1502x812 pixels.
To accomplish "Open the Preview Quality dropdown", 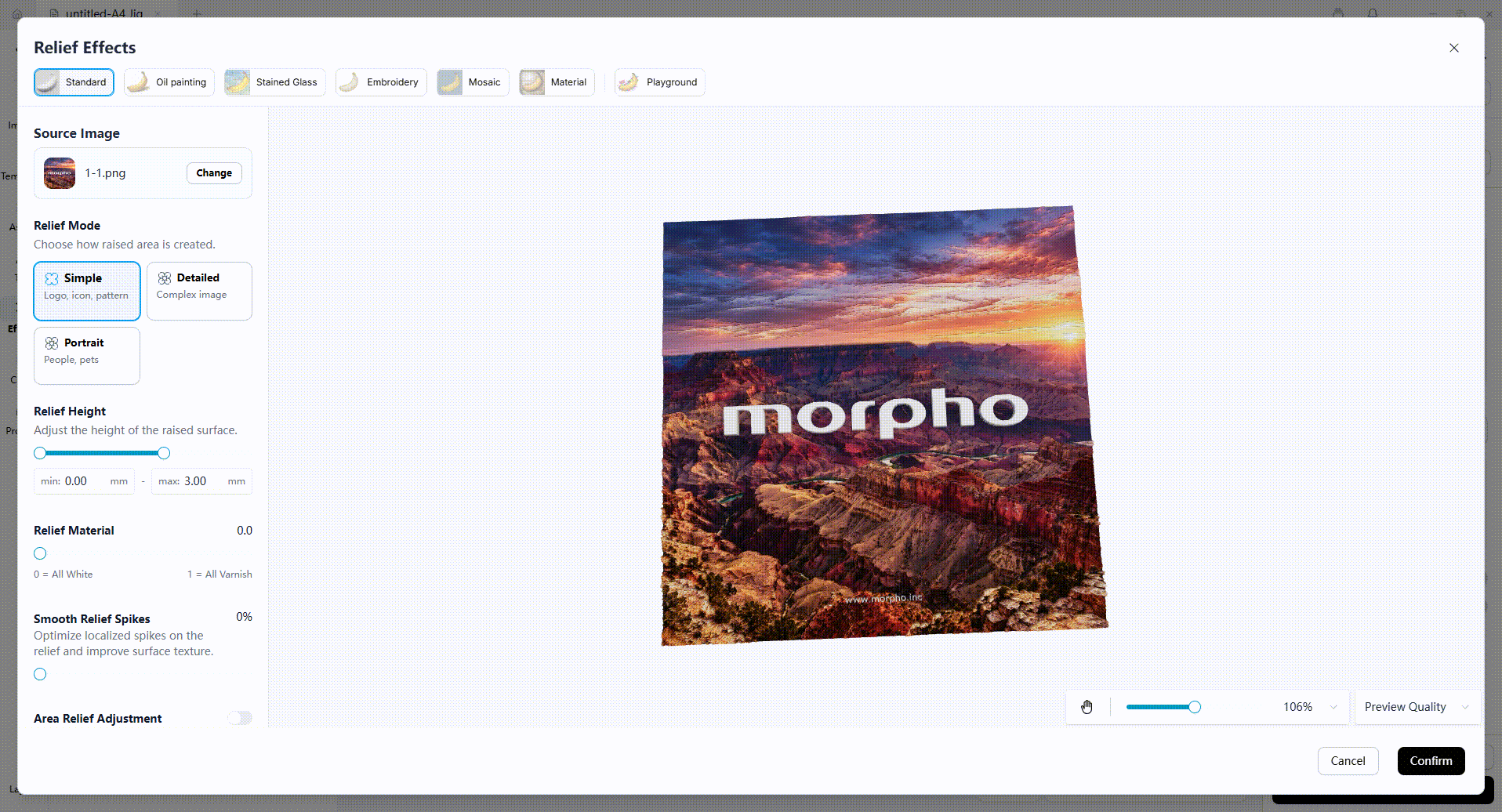I will pyautogui.click(x=1417, y=707).
